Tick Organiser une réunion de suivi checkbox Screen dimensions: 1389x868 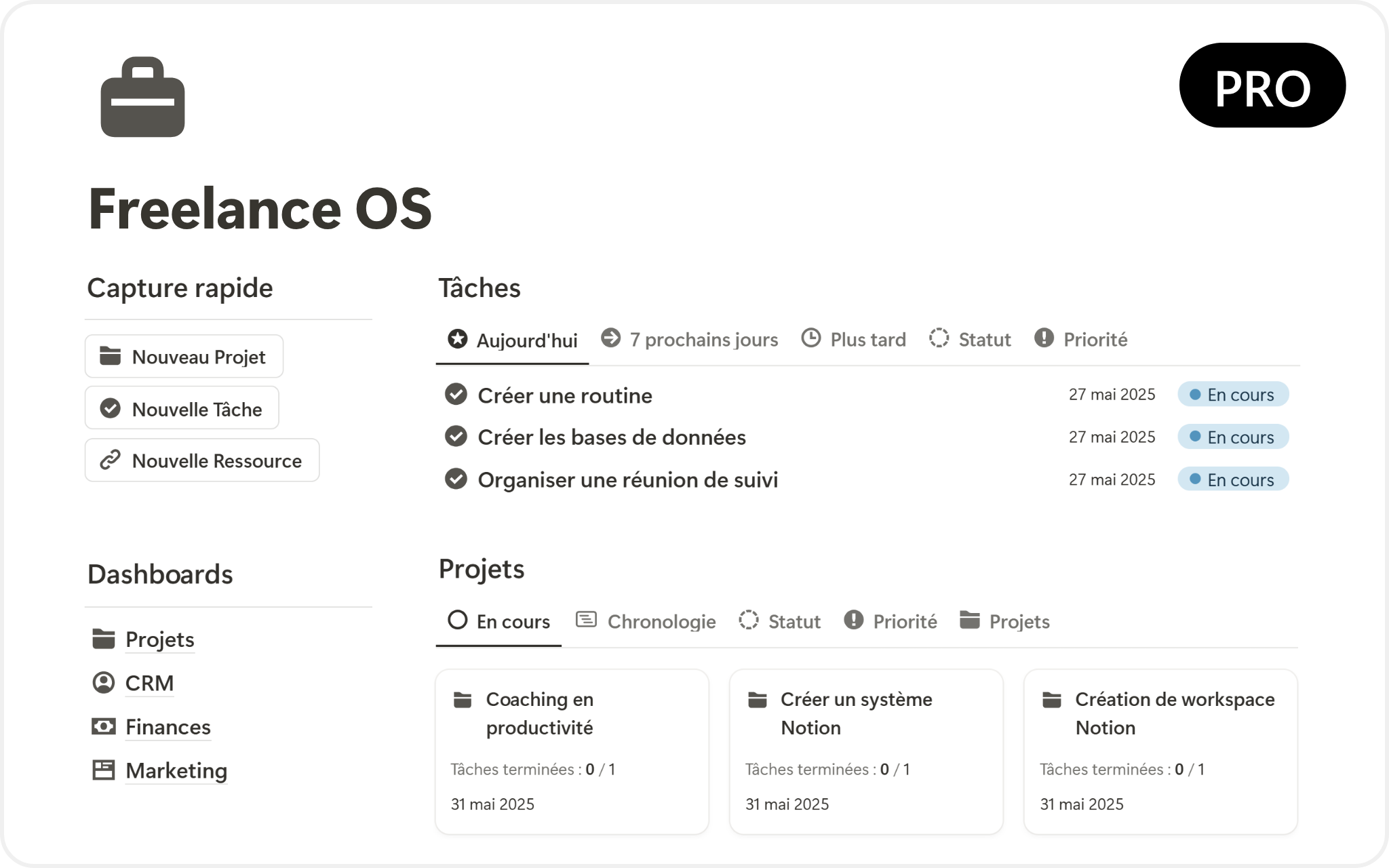coord(456,479)
